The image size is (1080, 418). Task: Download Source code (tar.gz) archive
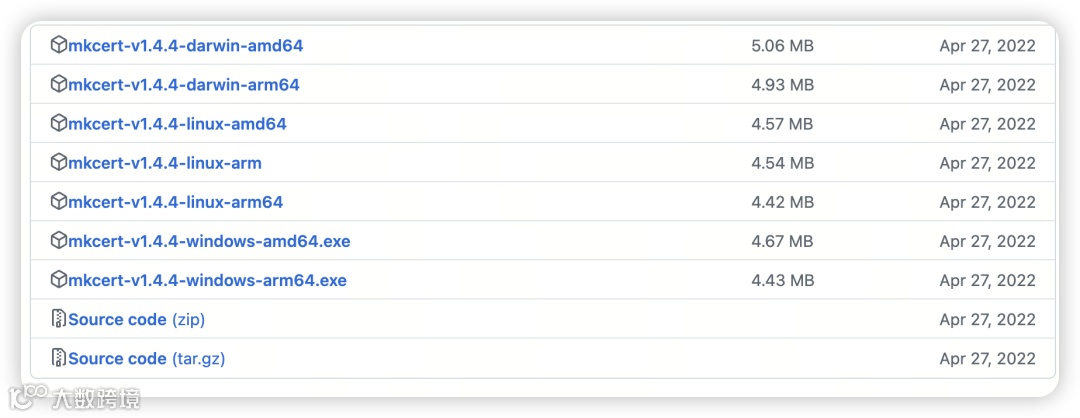coord(146,359)
